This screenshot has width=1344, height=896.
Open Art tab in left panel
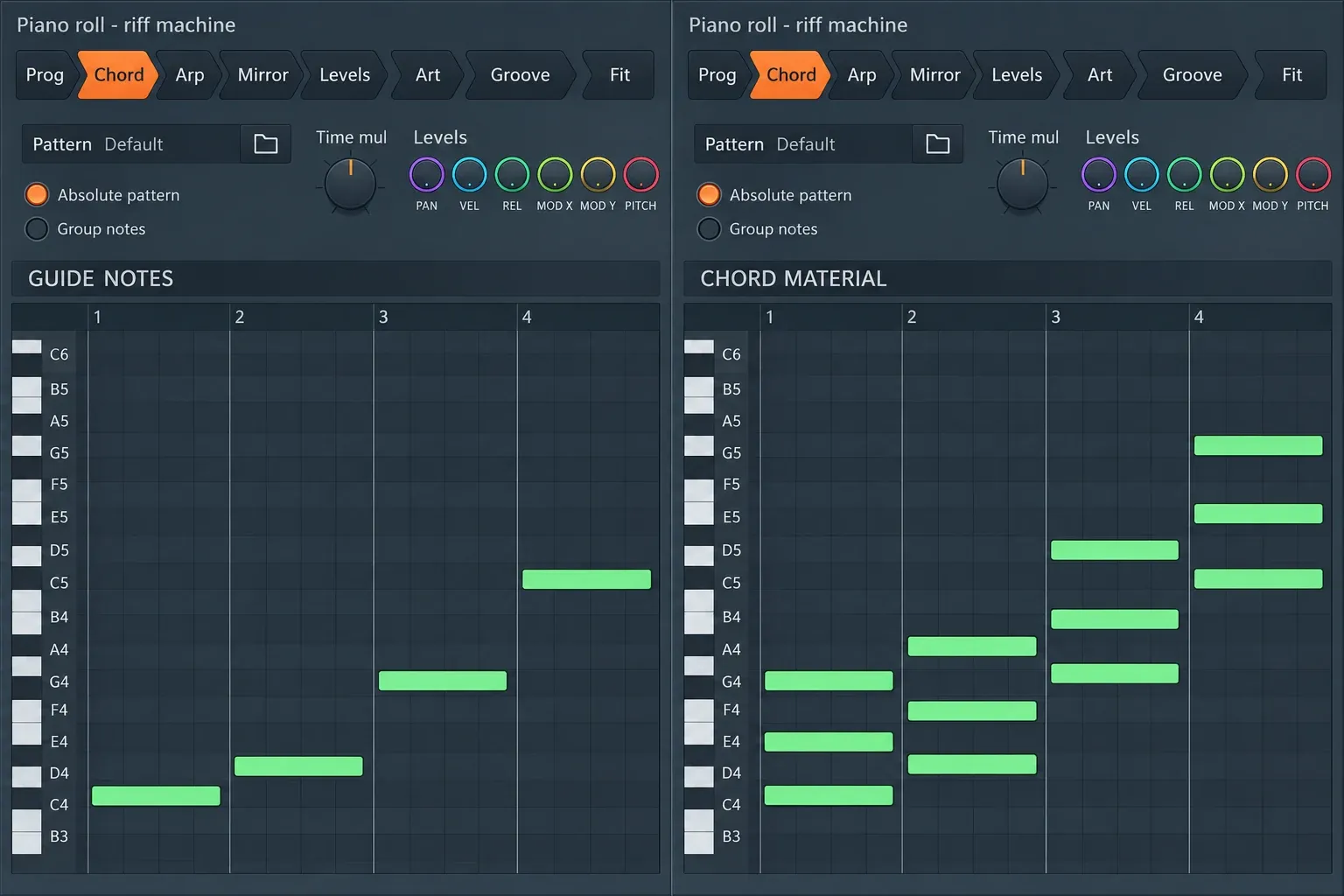coord(428,75)
